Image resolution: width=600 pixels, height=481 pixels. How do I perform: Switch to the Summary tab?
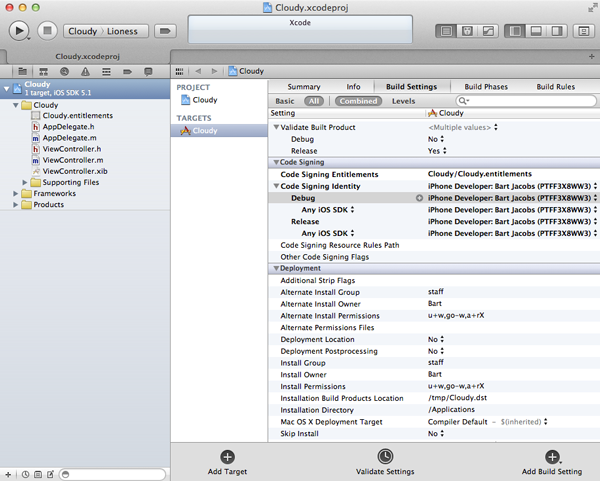click(x=304, y=87)
